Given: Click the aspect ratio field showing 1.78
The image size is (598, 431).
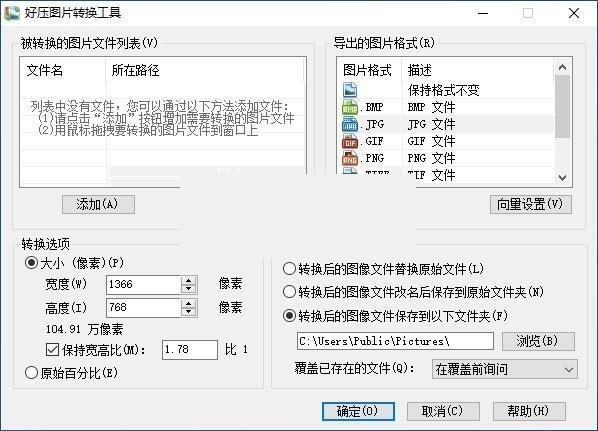Looking at the screenshot, I should [x=190, y=350].
